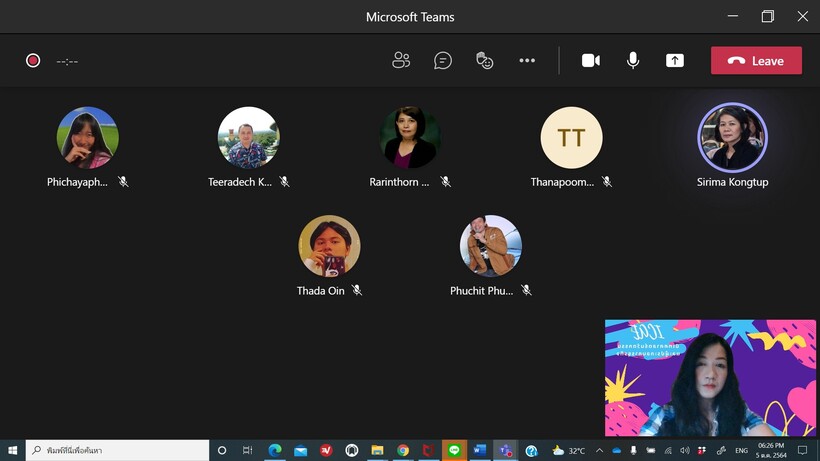The height and width of the screenshot is (461, 820).
Task: Open the participants panel
Action: pyautogui.click(x=401, y=60)
